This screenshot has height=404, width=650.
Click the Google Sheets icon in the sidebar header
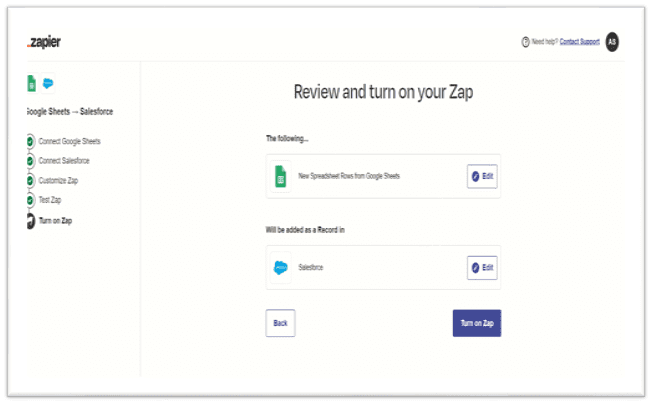(x=31, y=83)
